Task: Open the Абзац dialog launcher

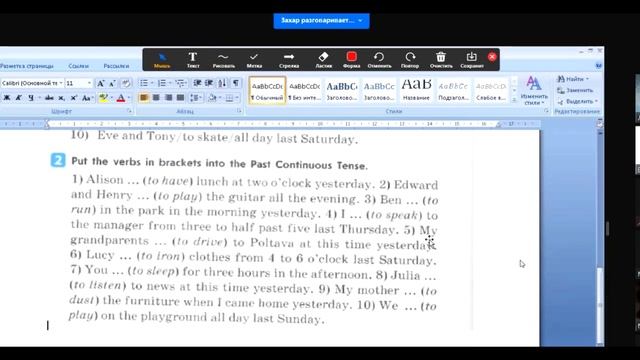Action: [x=239, y=111]
